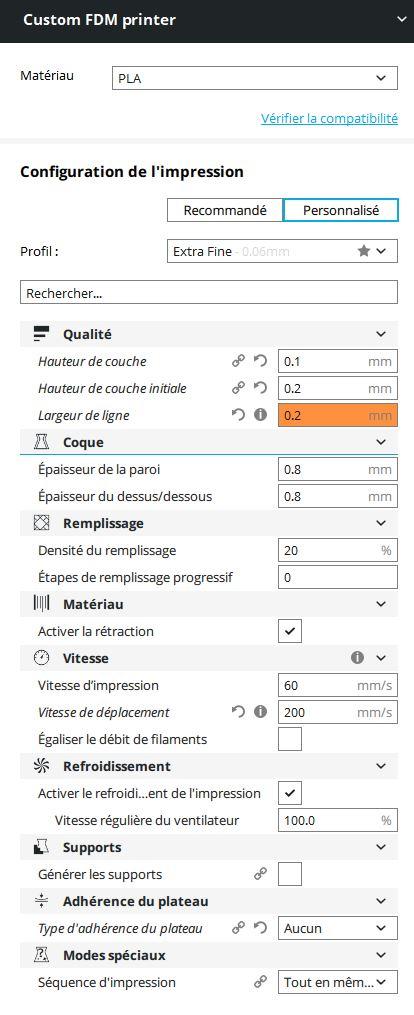
Task: Open Vérifier la compatibilité link
Action: (x=329, y=118)
